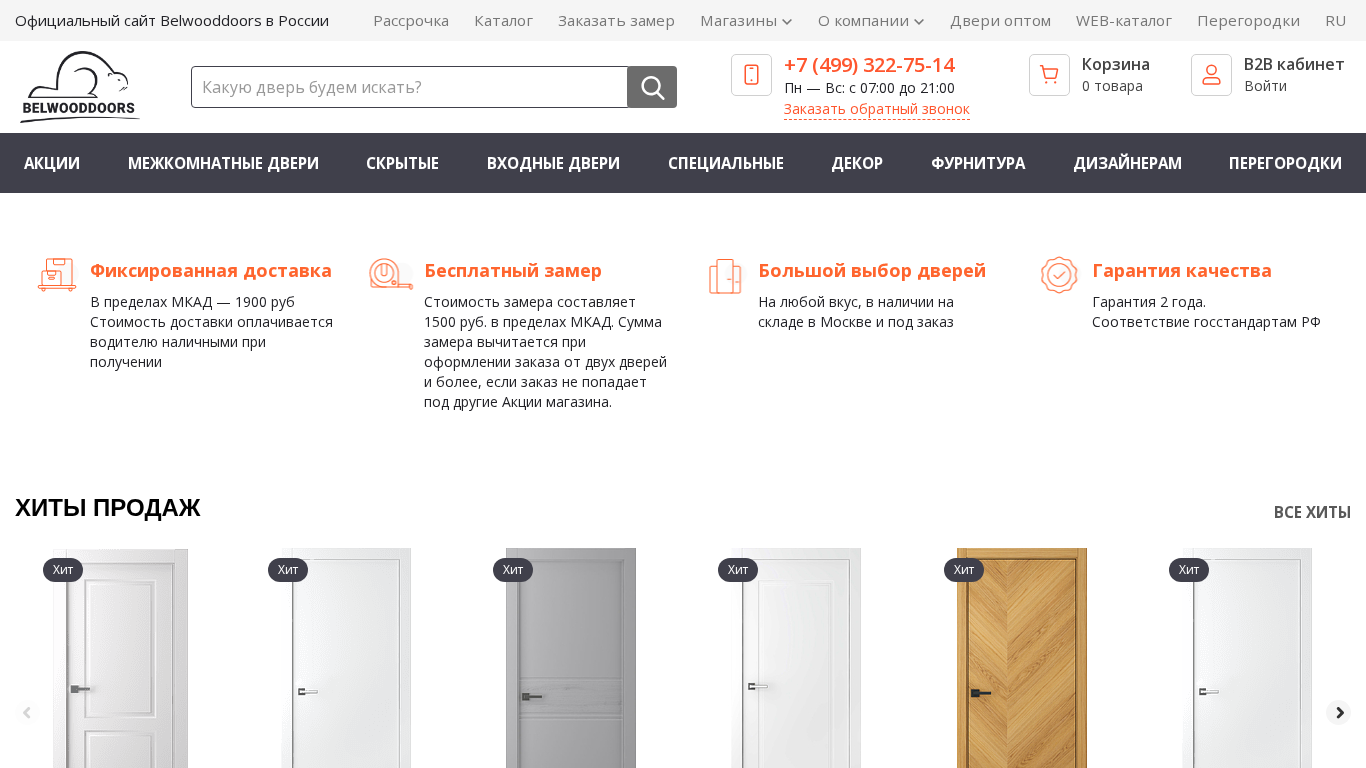This screenshot has width=1366, height=768.
Task: Click the fixed delivery cart icon
Action: (57, 275)
